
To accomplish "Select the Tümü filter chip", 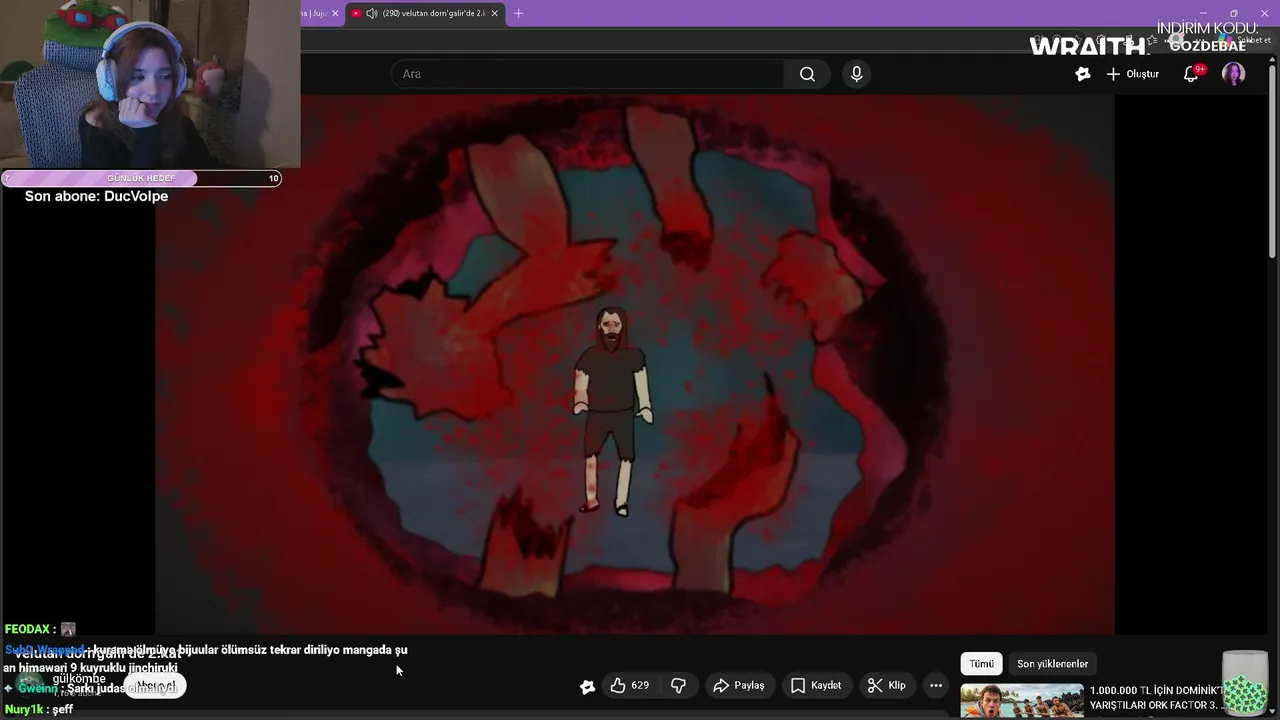I will point(982,664).
